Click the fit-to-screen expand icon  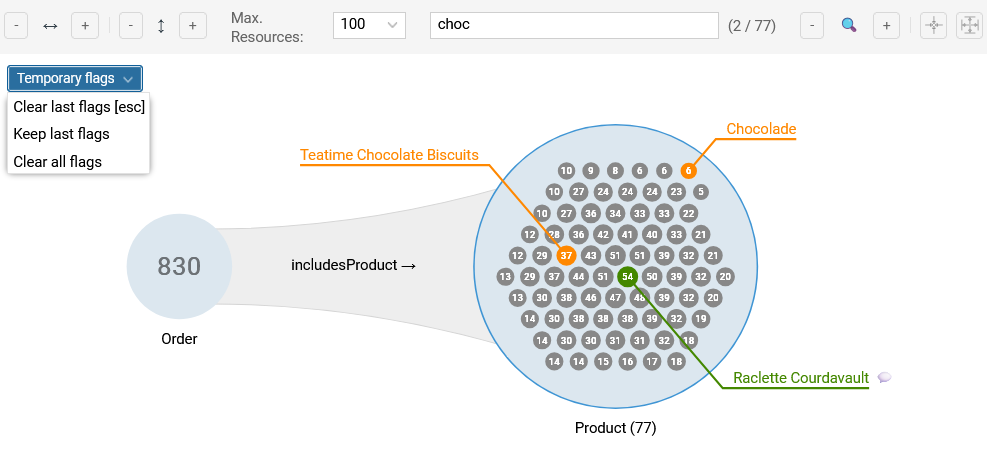(x=970, y=26)
